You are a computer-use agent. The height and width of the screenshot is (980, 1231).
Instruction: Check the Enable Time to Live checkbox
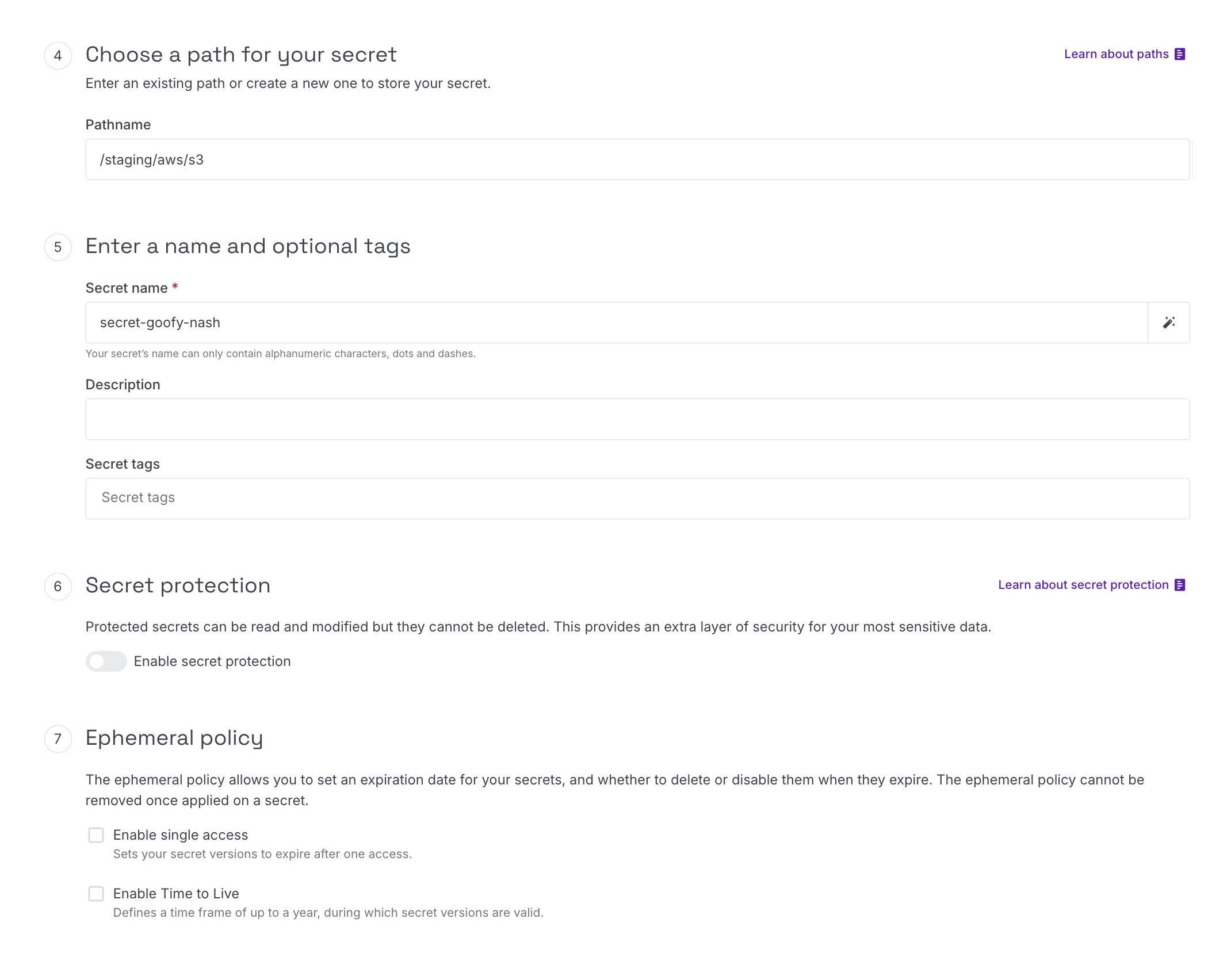96,894
